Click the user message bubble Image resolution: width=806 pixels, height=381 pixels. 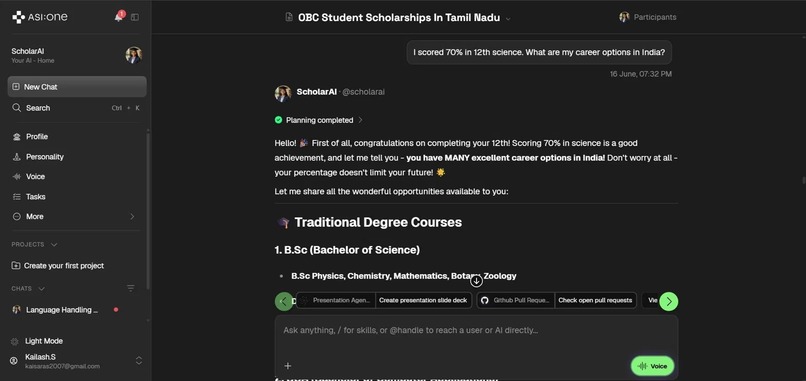pos(539,52)
